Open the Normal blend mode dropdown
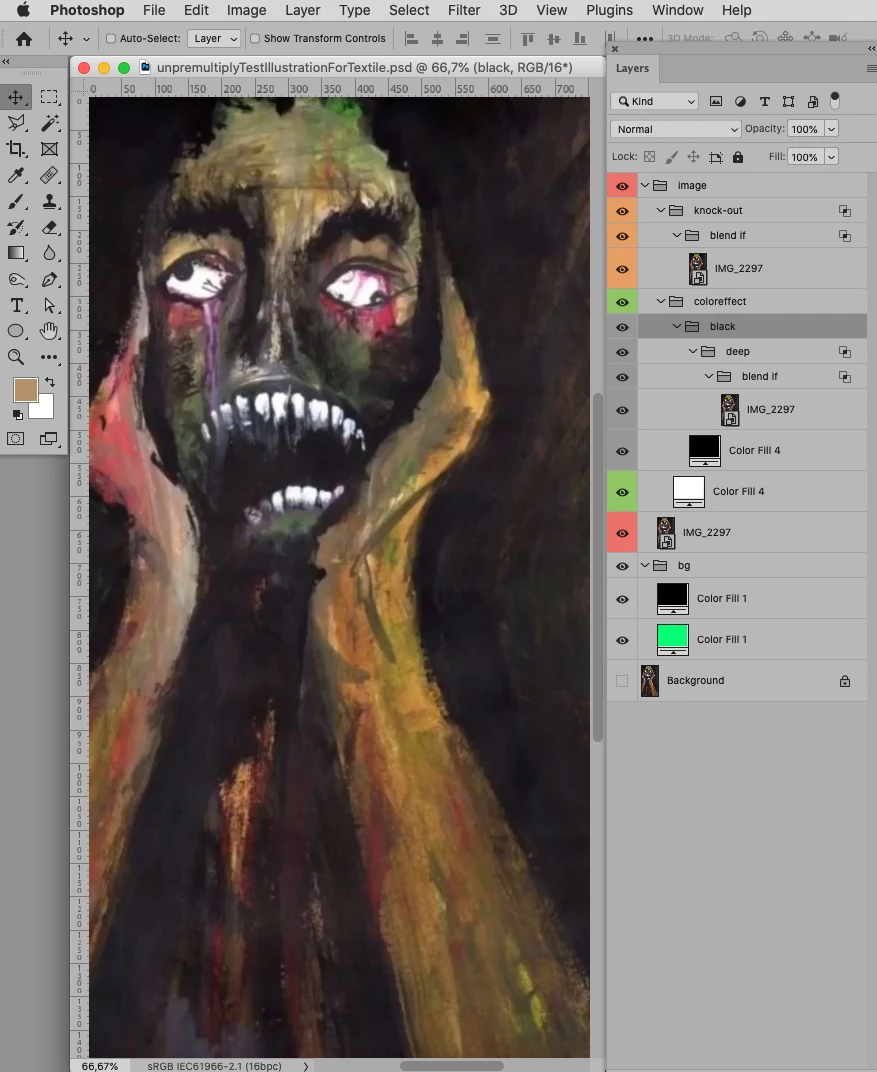Viewport: 877px width, 1072px height. point(675,129)
